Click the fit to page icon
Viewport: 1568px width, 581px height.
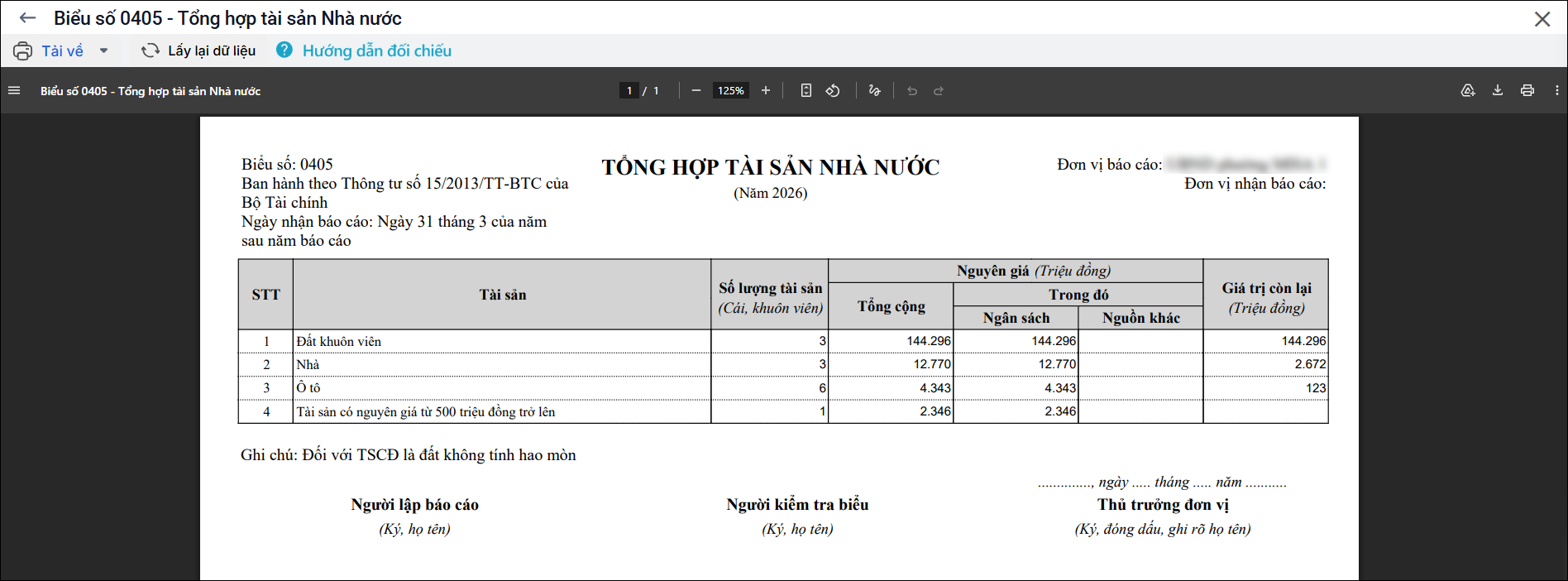pyautogui.click(x=806, y=91)
